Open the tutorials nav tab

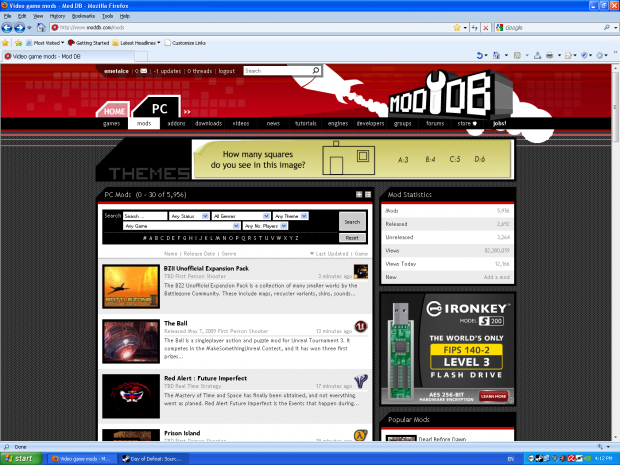click(x=306, y=123)
